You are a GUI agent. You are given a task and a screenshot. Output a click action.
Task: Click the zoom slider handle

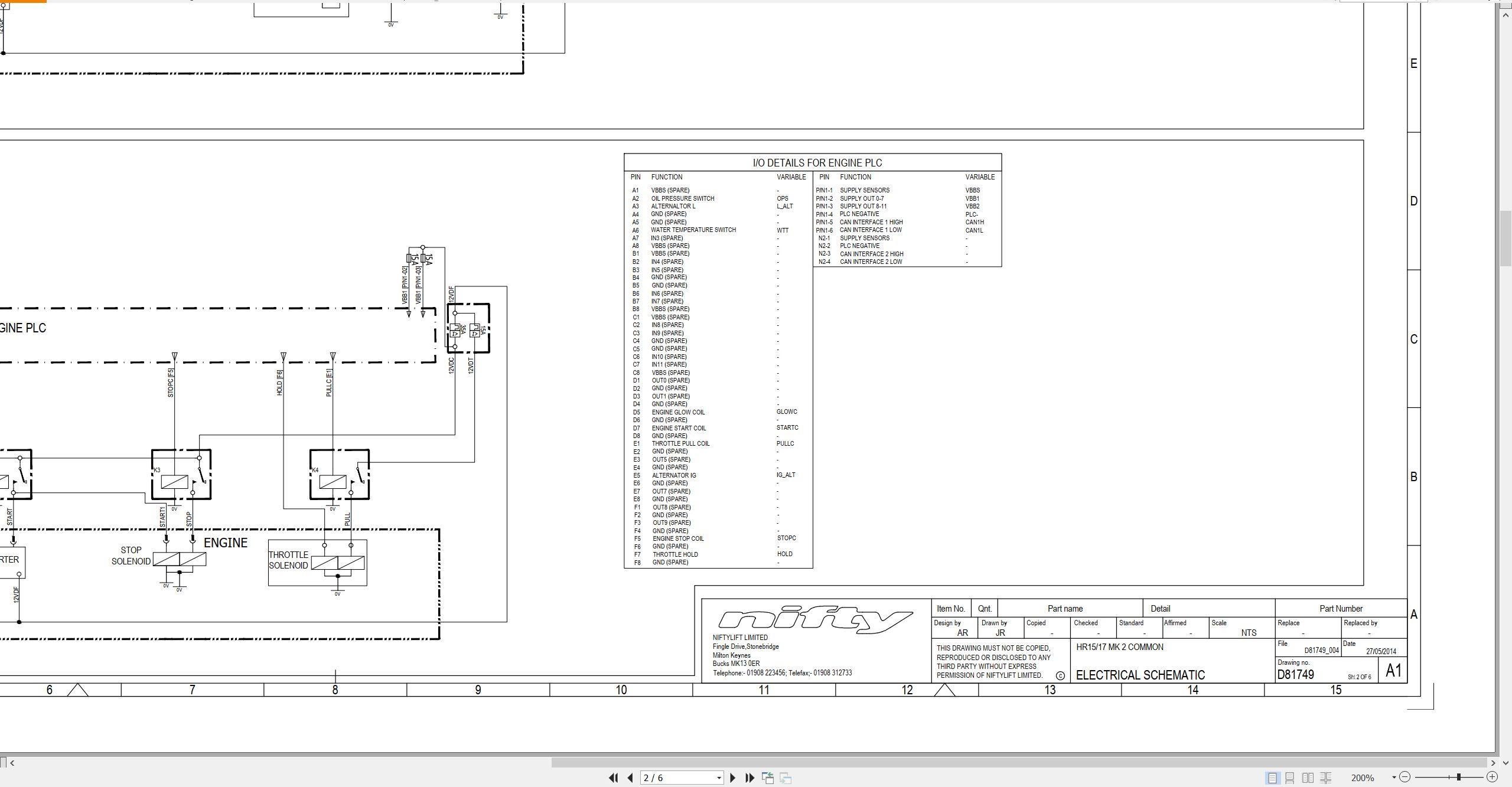[x=1458, y=778]
